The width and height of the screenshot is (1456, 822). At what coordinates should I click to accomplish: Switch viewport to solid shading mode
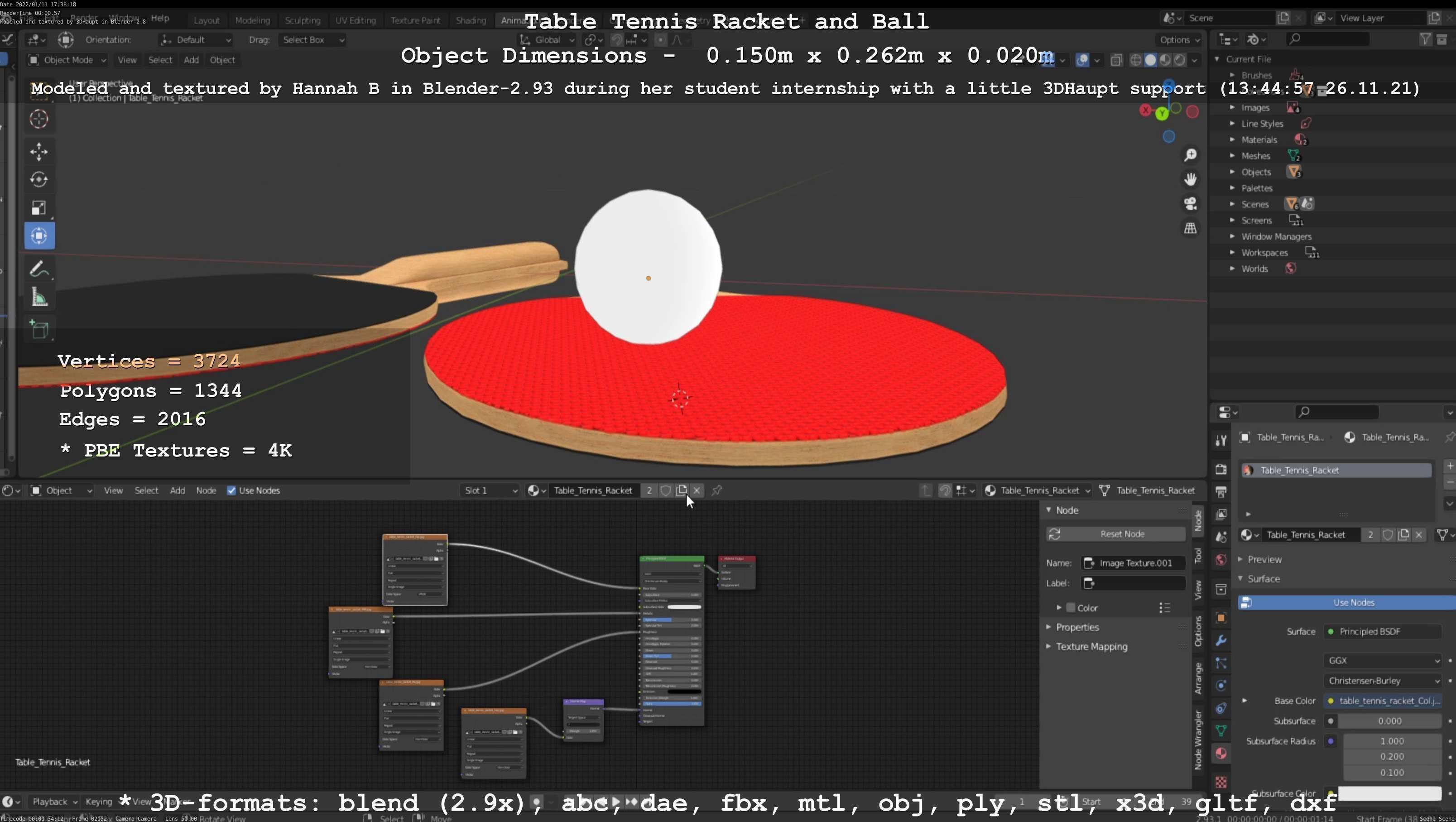(x=1150, y=60)
